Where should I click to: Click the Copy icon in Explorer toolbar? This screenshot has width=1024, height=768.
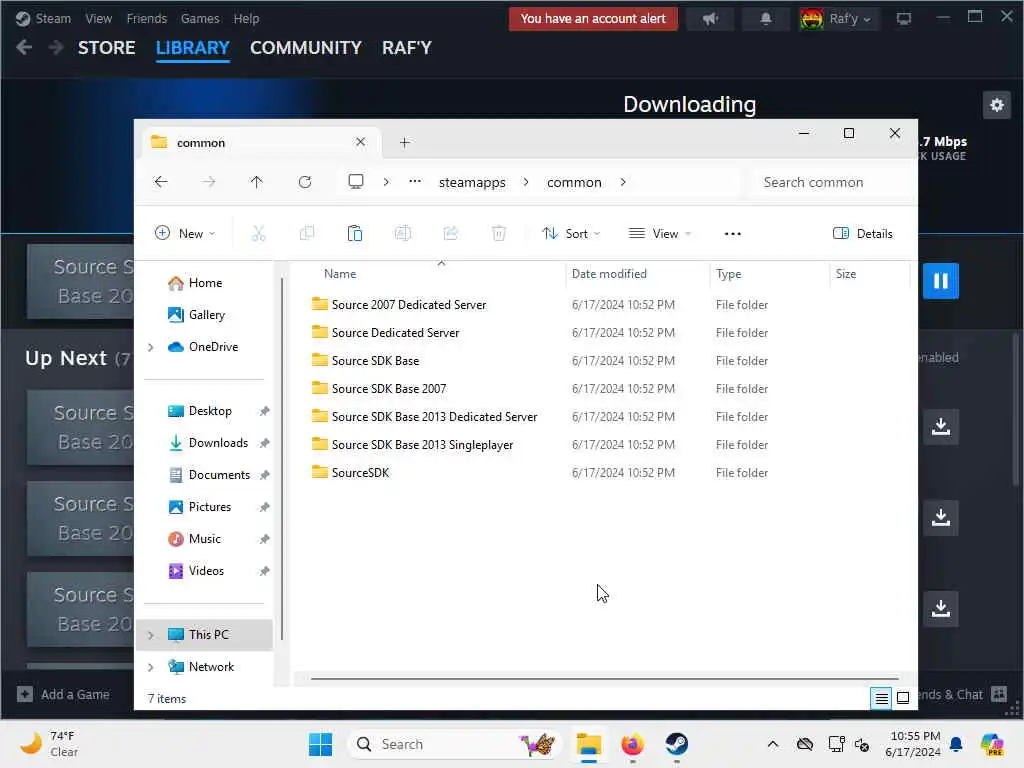(x=306, y=233)
